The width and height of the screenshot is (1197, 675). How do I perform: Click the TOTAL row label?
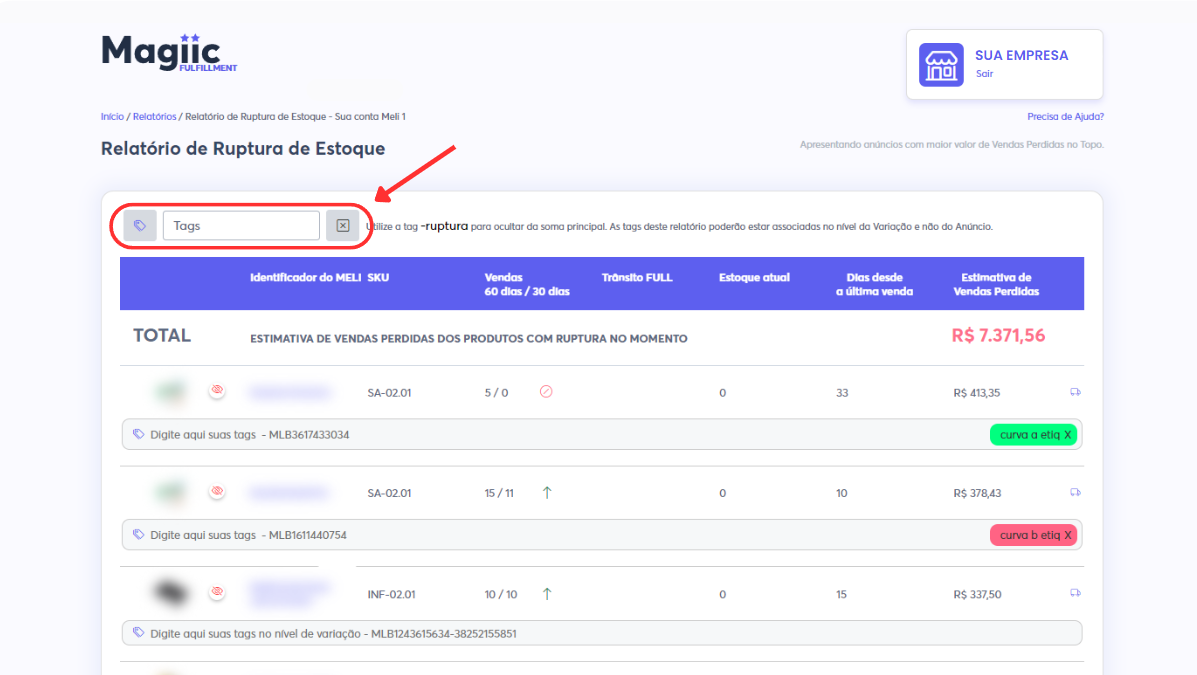(x=162, y=335)
